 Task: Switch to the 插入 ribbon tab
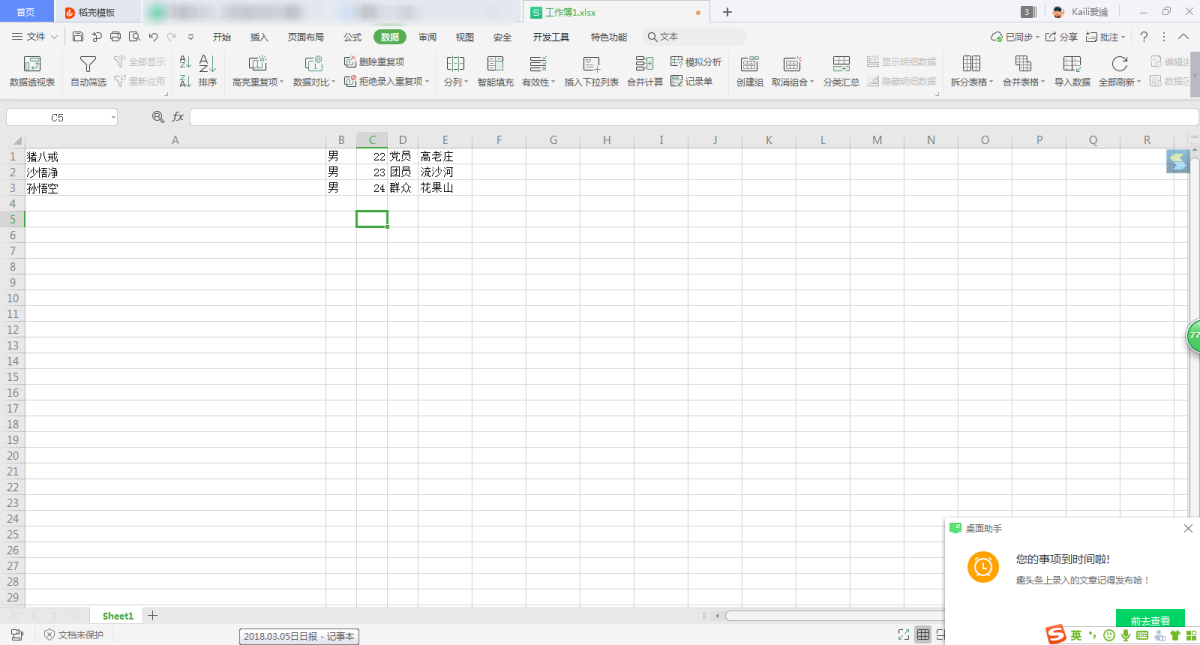click(259, 37)
